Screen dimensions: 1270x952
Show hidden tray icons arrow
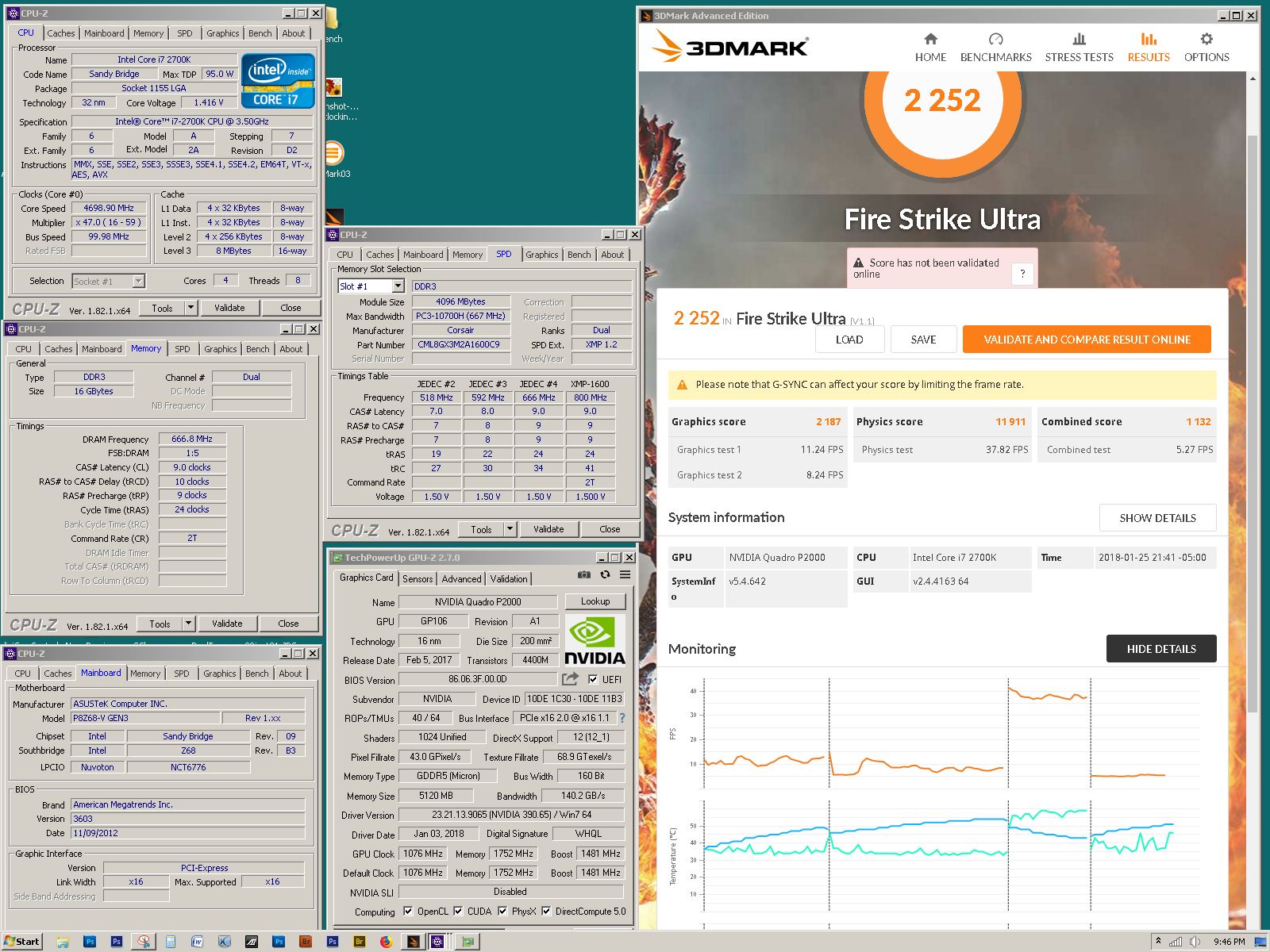pos(1158,942)
